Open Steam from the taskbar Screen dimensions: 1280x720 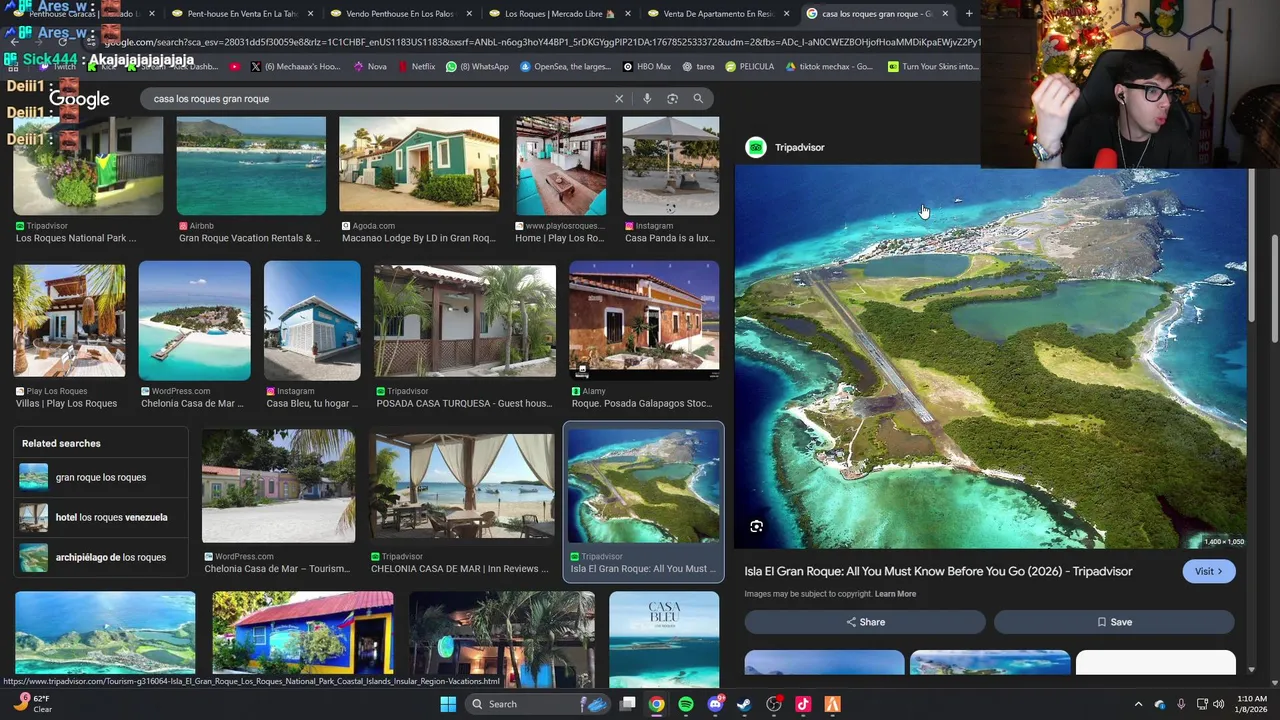pyautogui.click(x=744, y=704)
